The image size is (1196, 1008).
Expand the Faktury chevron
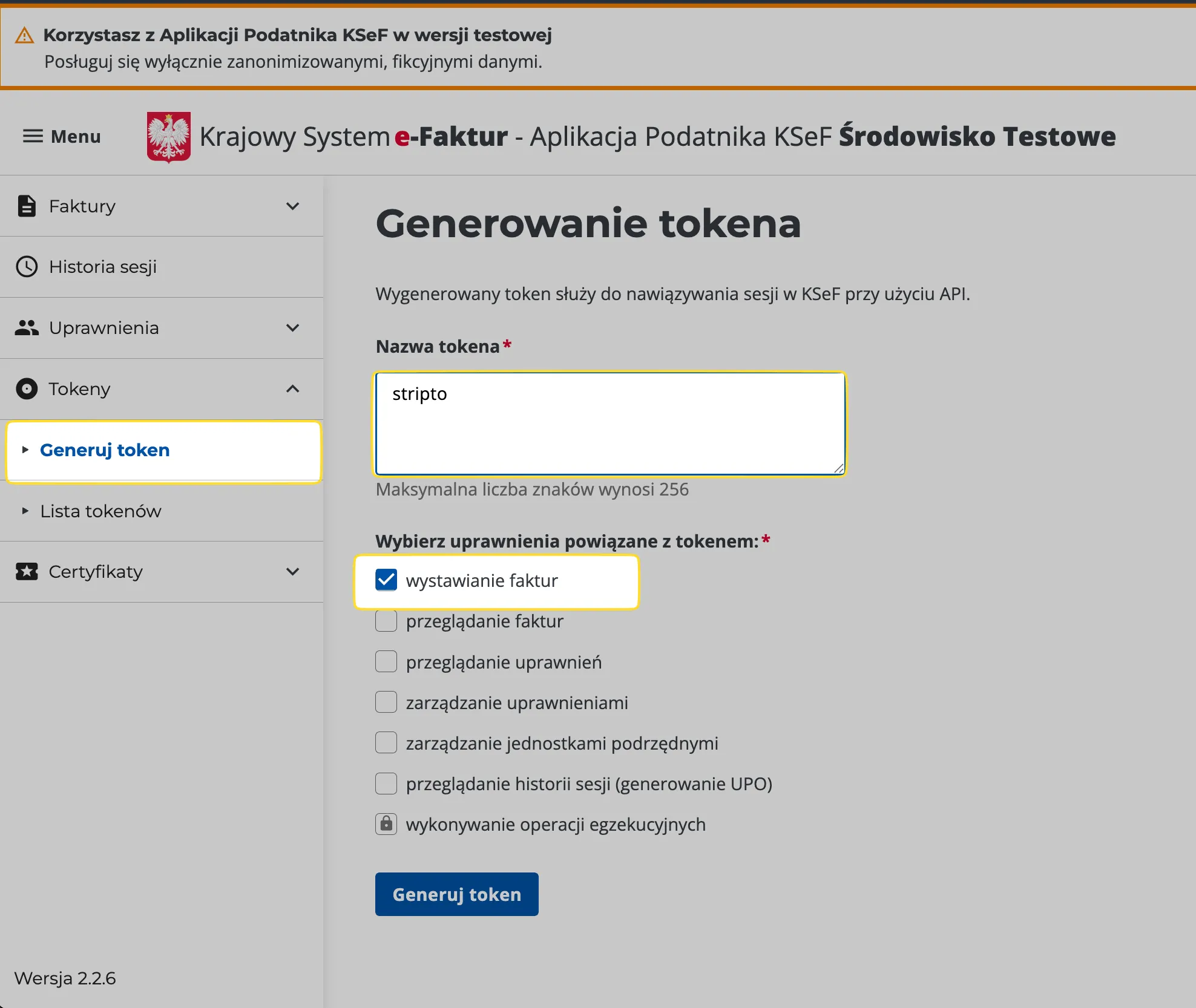pos(293,206)
